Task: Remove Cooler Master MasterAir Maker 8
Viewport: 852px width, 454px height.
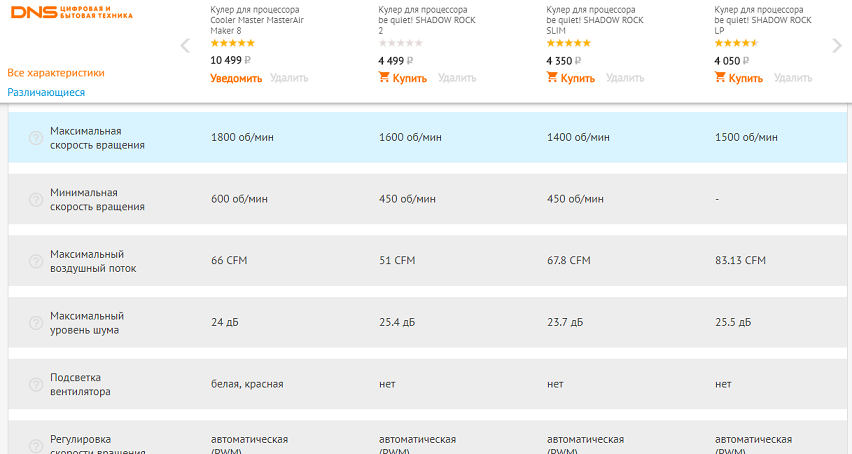Action: click(x=289, y=78)
